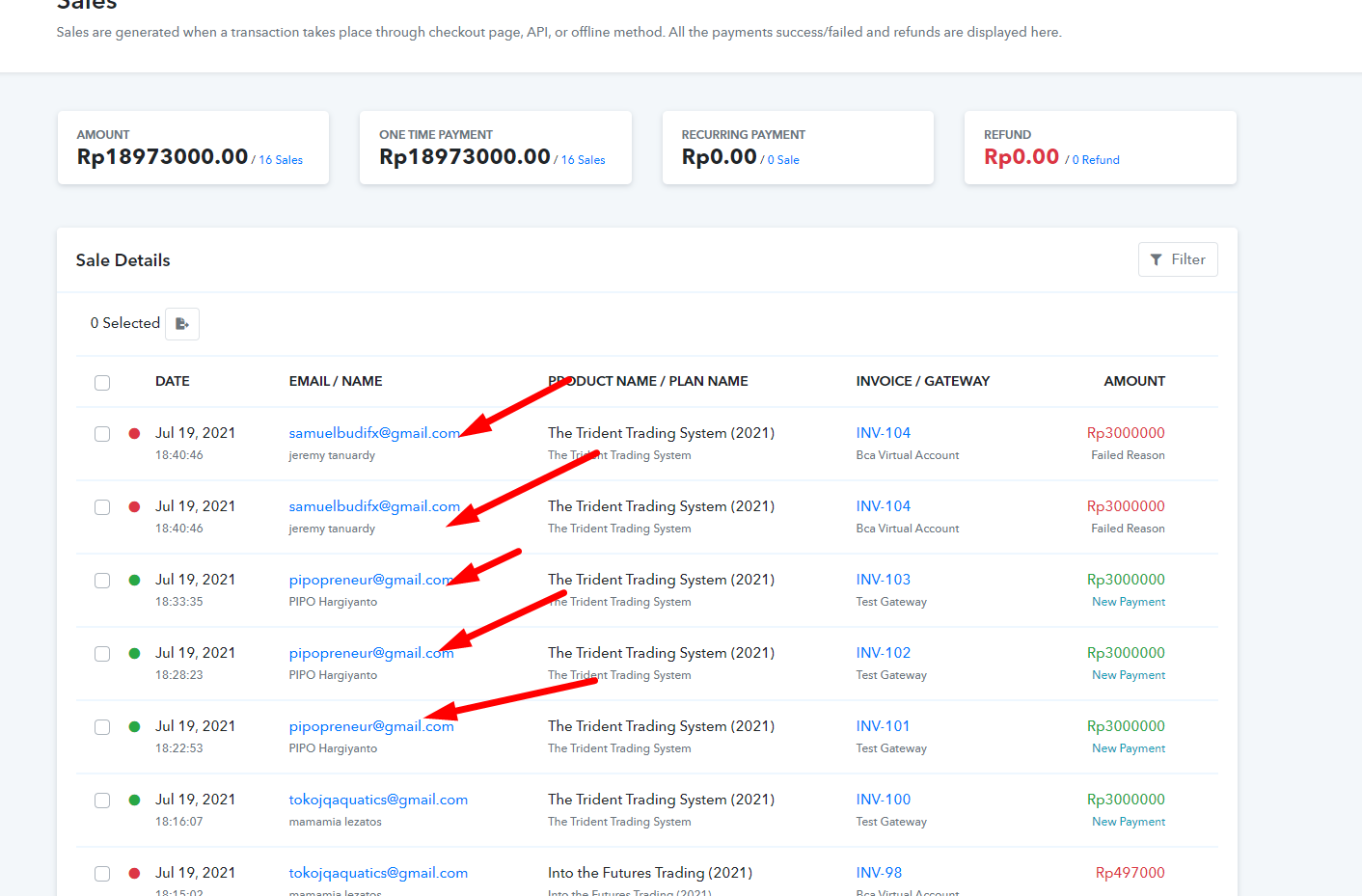Open the Filter button
The height and width of the screenshot is (896, 1362).
[1177, 259]
